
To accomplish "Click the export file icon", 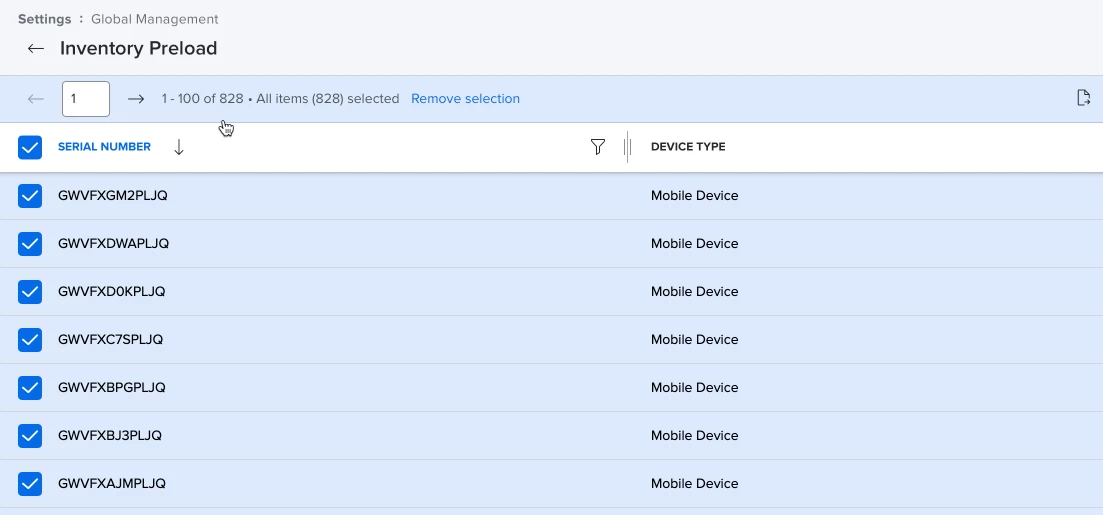I will coord(1084,98).
